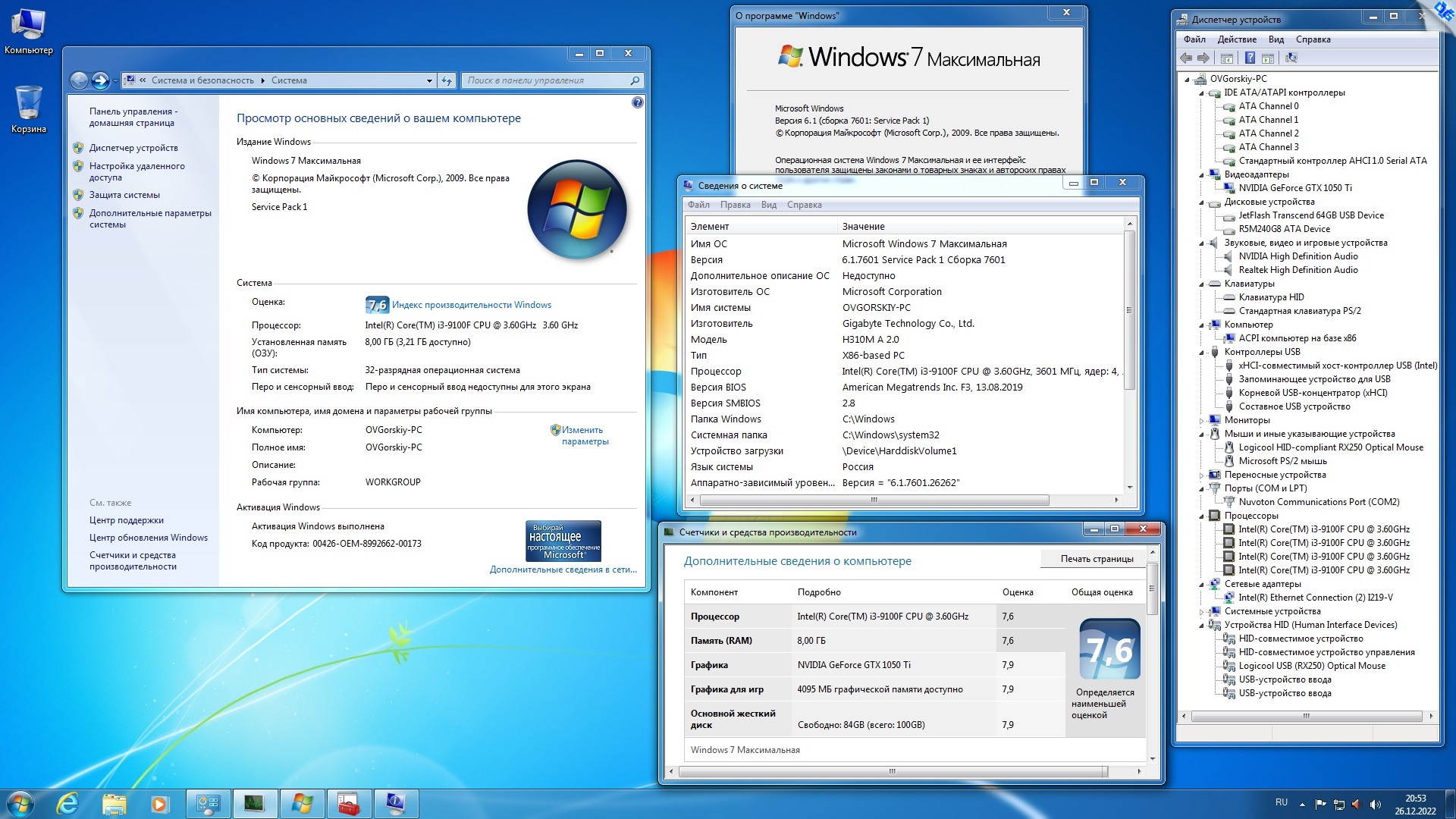Collapse IDE ATA/ATAPI controllers node

point(1201,93)
